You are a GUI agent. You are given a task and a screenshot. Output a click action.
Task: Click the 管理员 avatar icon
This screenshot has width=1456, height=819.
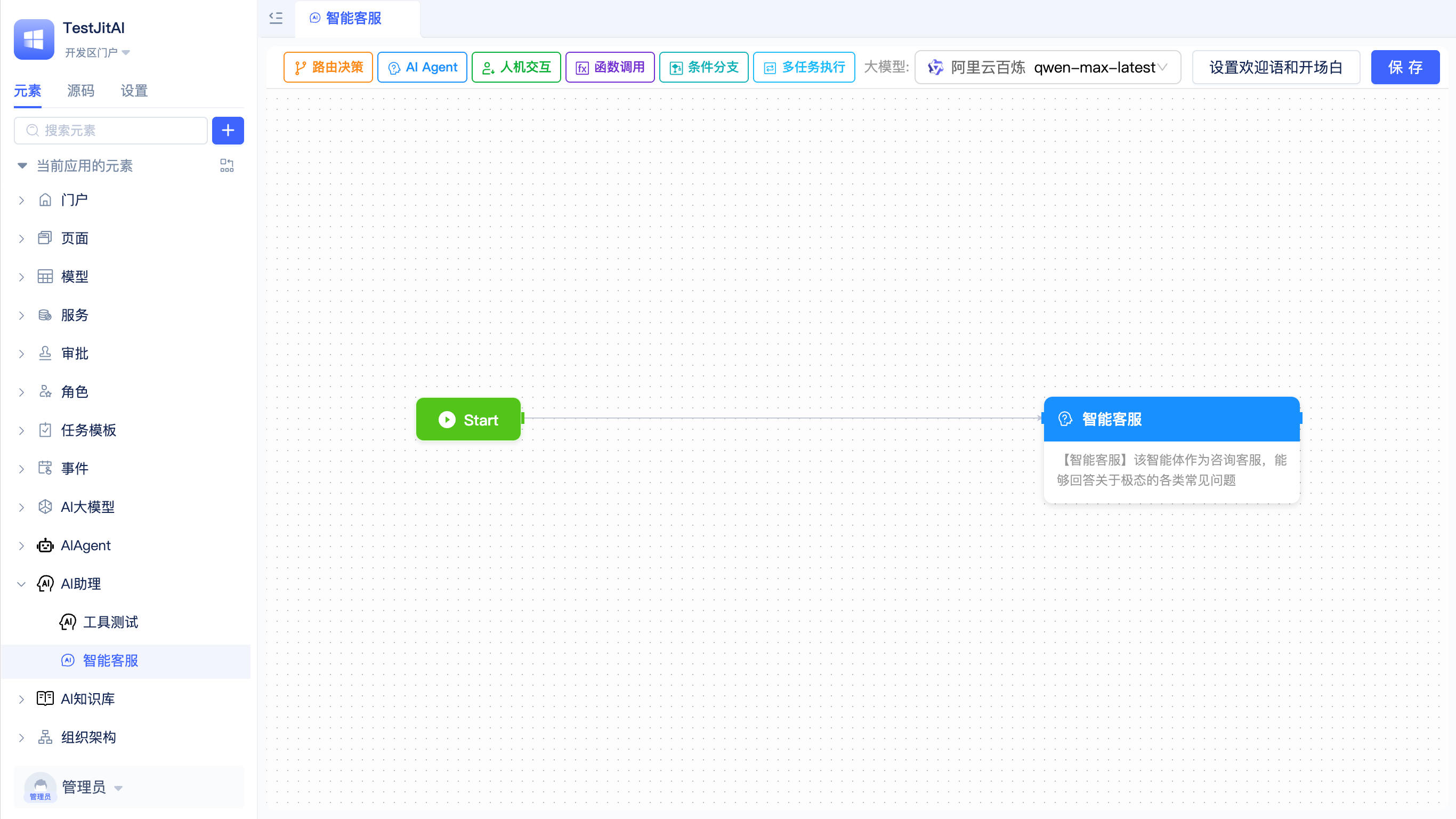(x=40, y=787)
